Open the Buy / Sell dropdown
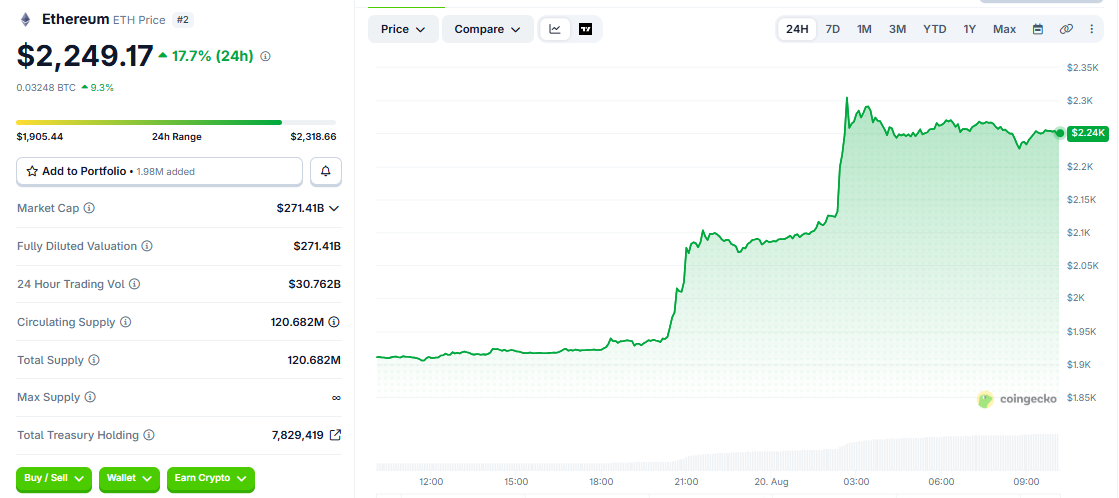 tap(54, 478)
